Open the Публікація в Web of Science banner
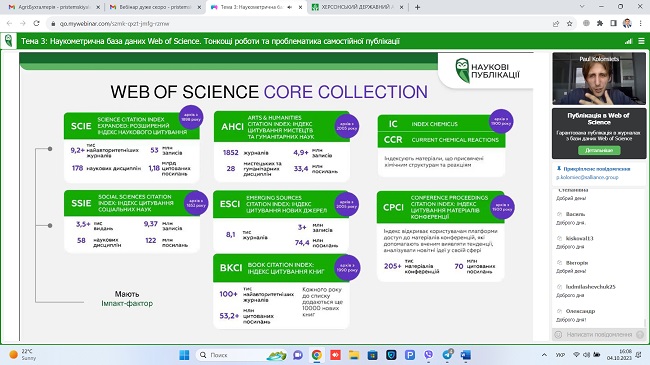 pyautogui.click(x=599, y=133)
